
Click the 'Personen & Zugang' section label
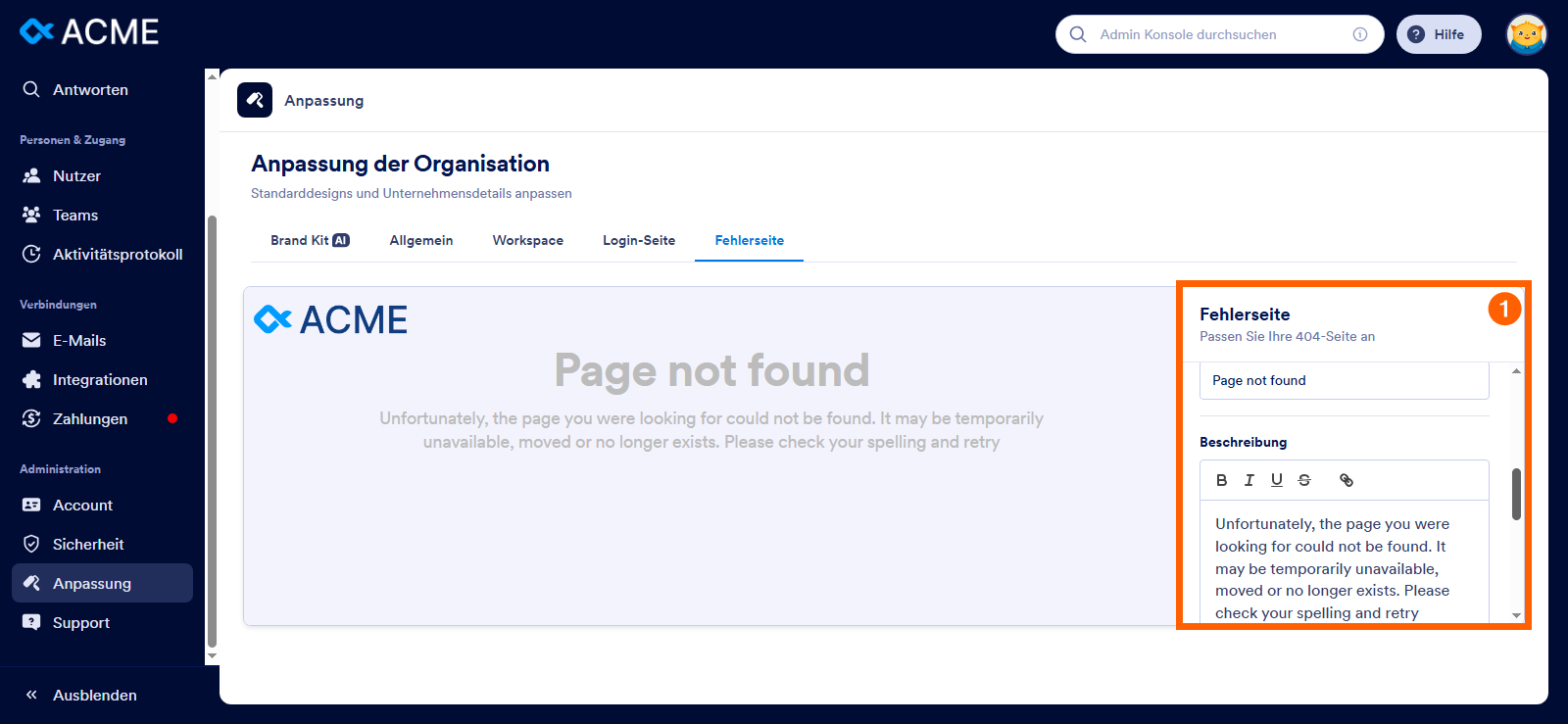pos(73,140)
